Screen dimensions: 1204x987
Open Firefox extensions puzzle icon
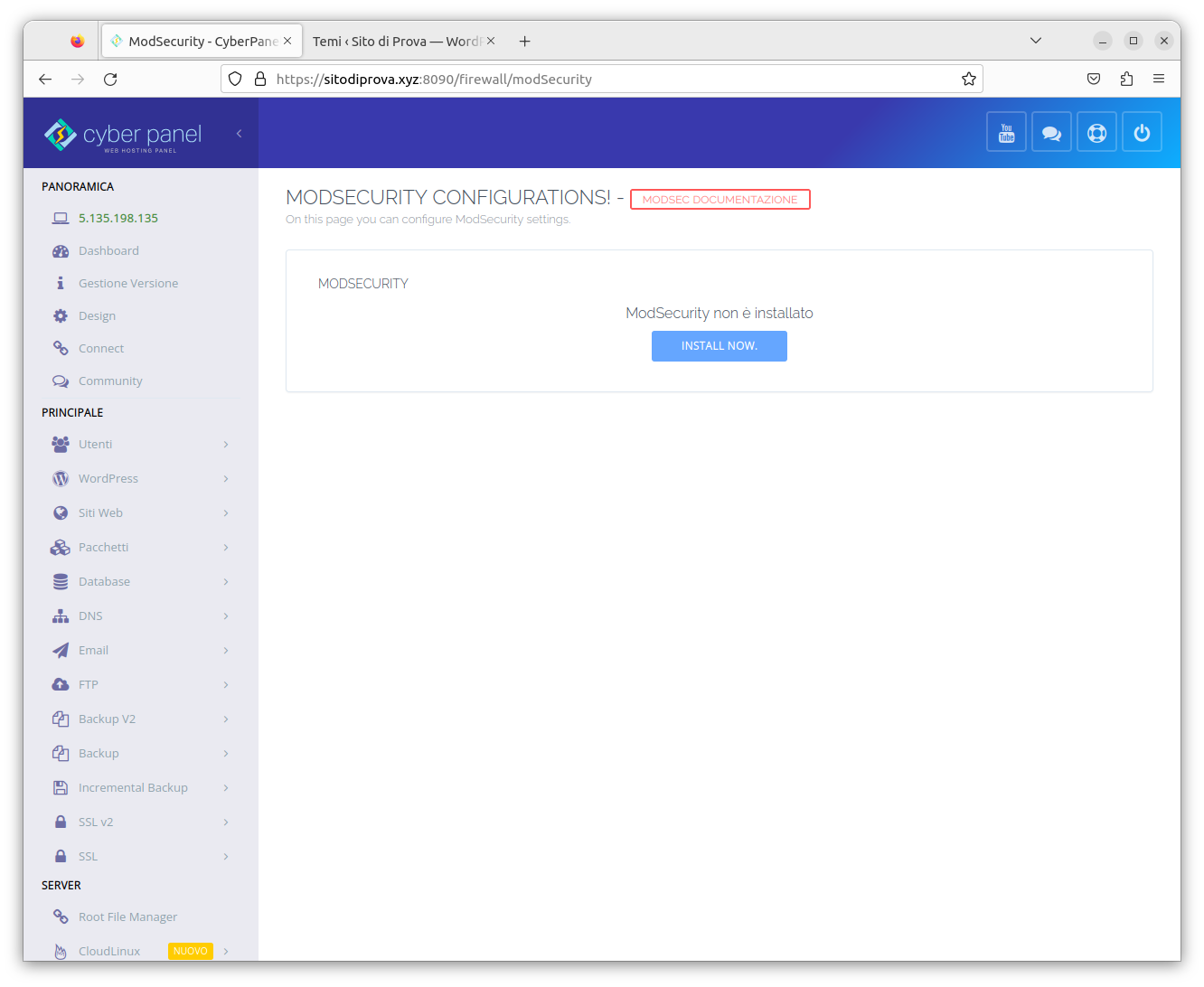pos(1126,79)
